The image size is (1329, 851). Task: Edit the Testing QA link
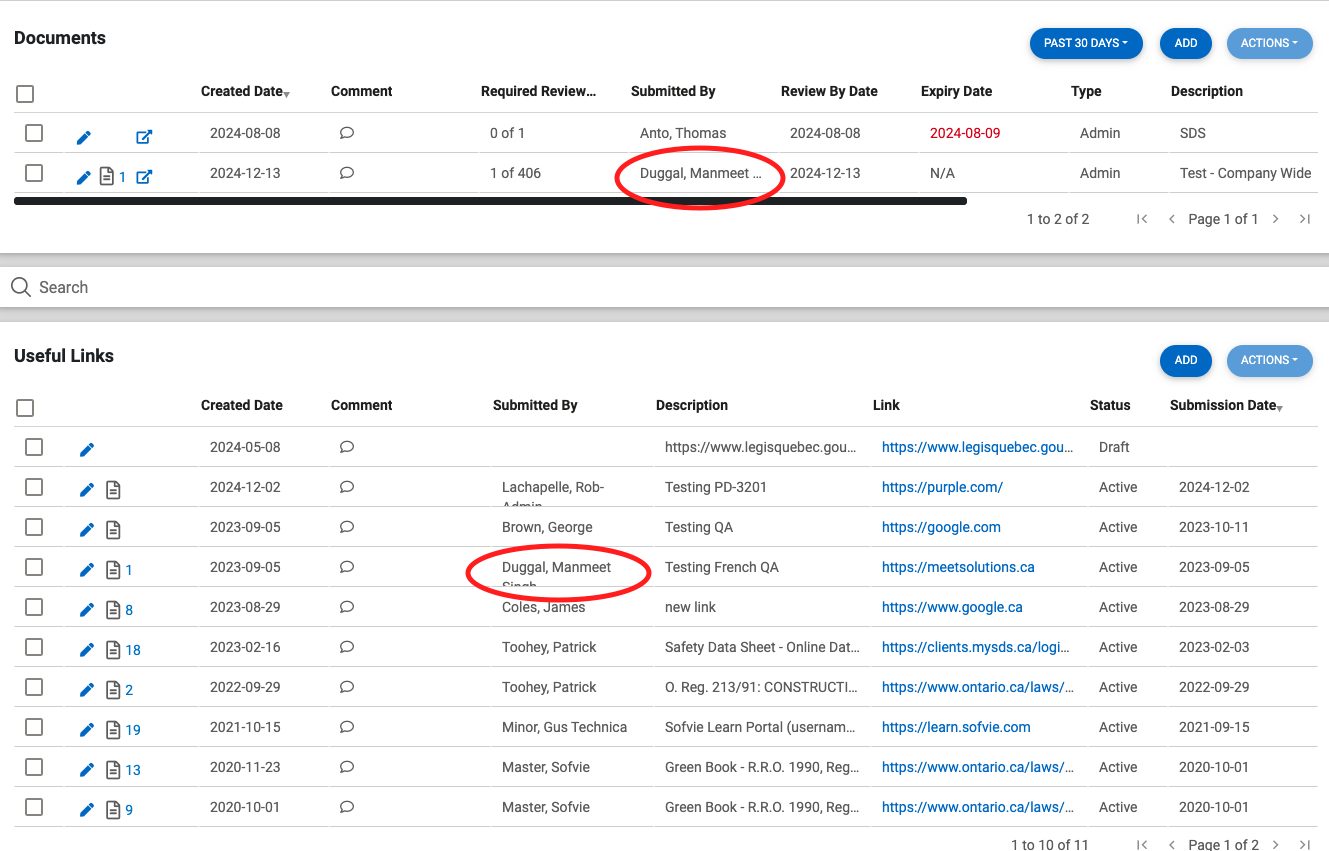click(87, 530)
